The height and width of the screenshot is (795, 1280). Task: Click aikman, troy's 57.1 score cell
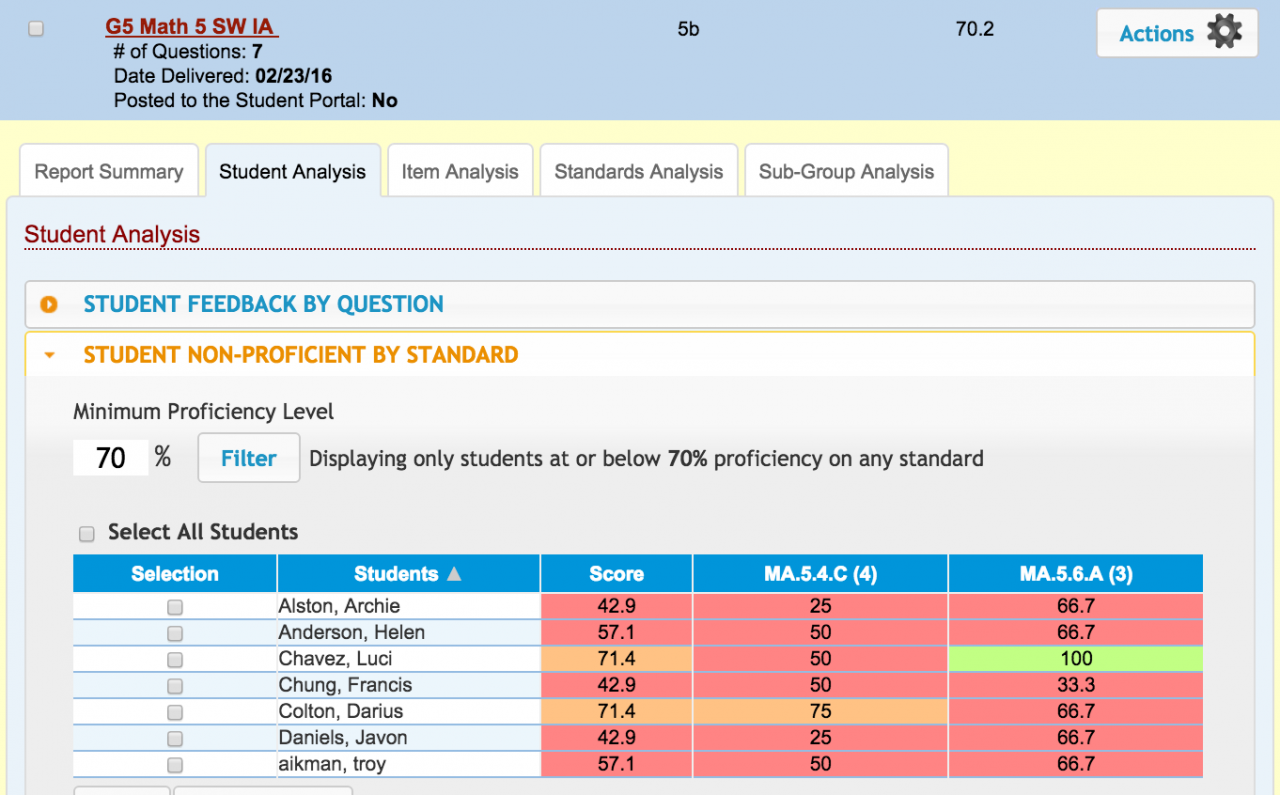[616, 764]
